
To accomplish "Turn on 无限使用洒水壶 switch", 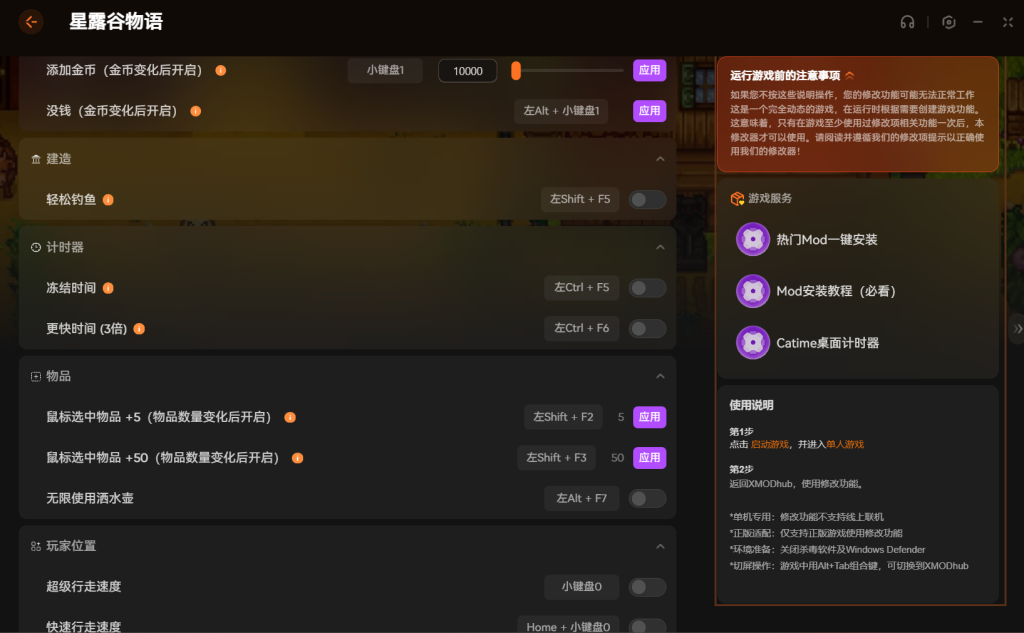I will click(x=647, y=498).
